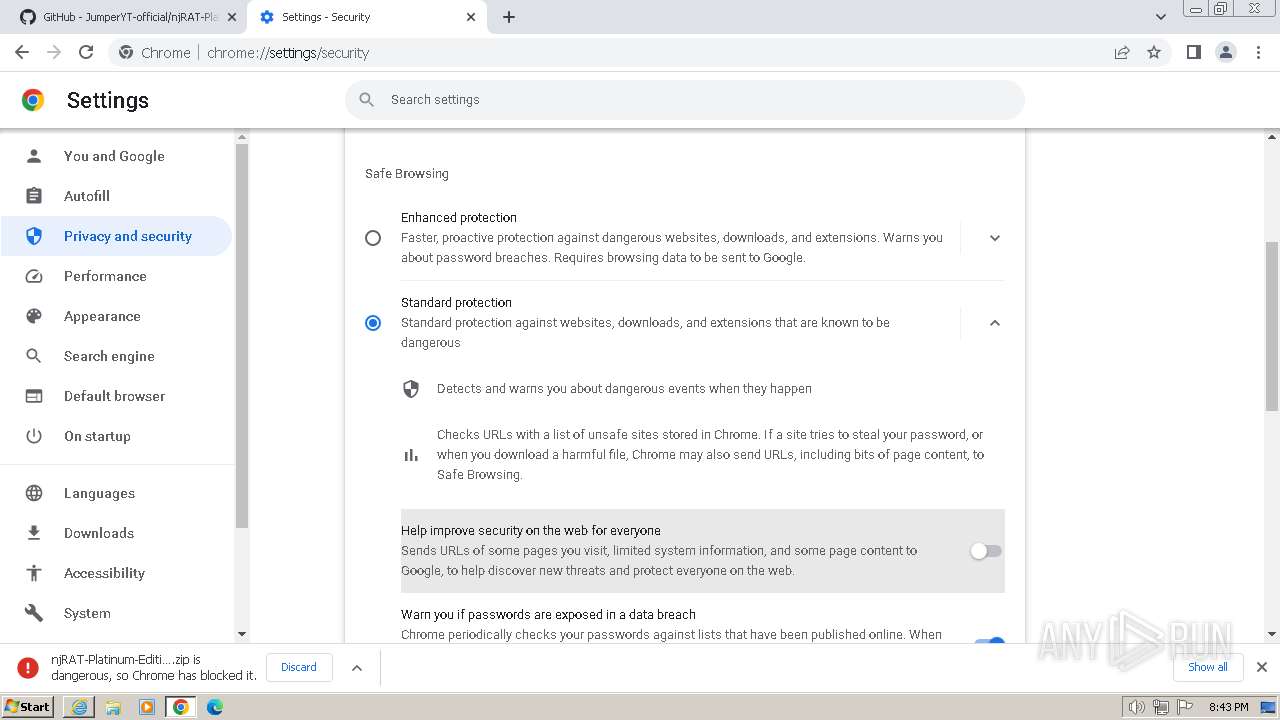Expand Enhanced protection details

995,238
